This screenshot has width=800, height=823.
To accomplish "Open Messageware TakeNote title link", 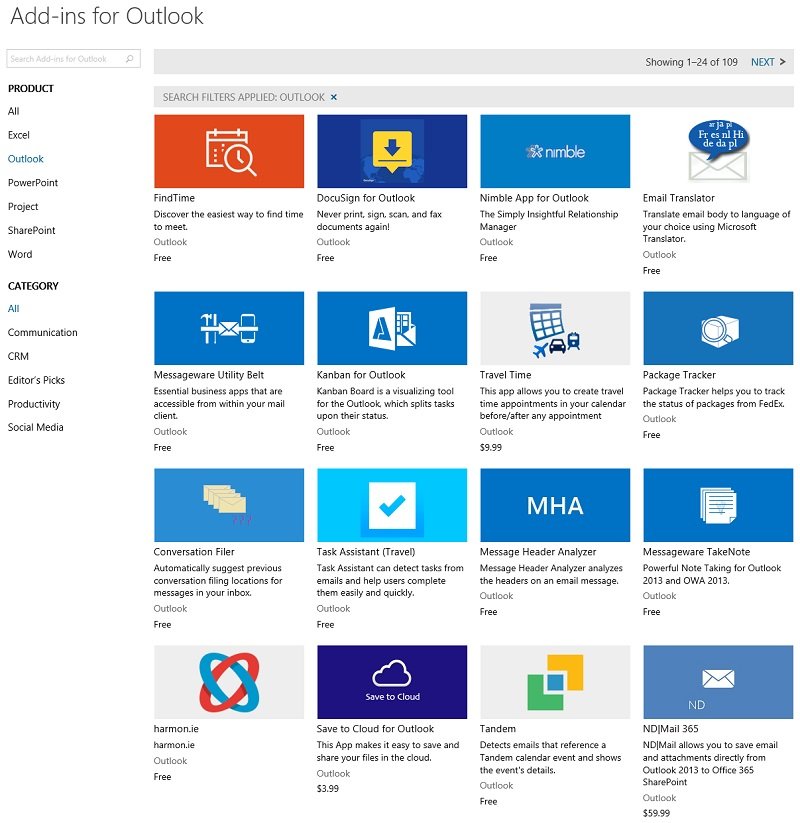I will [697, 552].
